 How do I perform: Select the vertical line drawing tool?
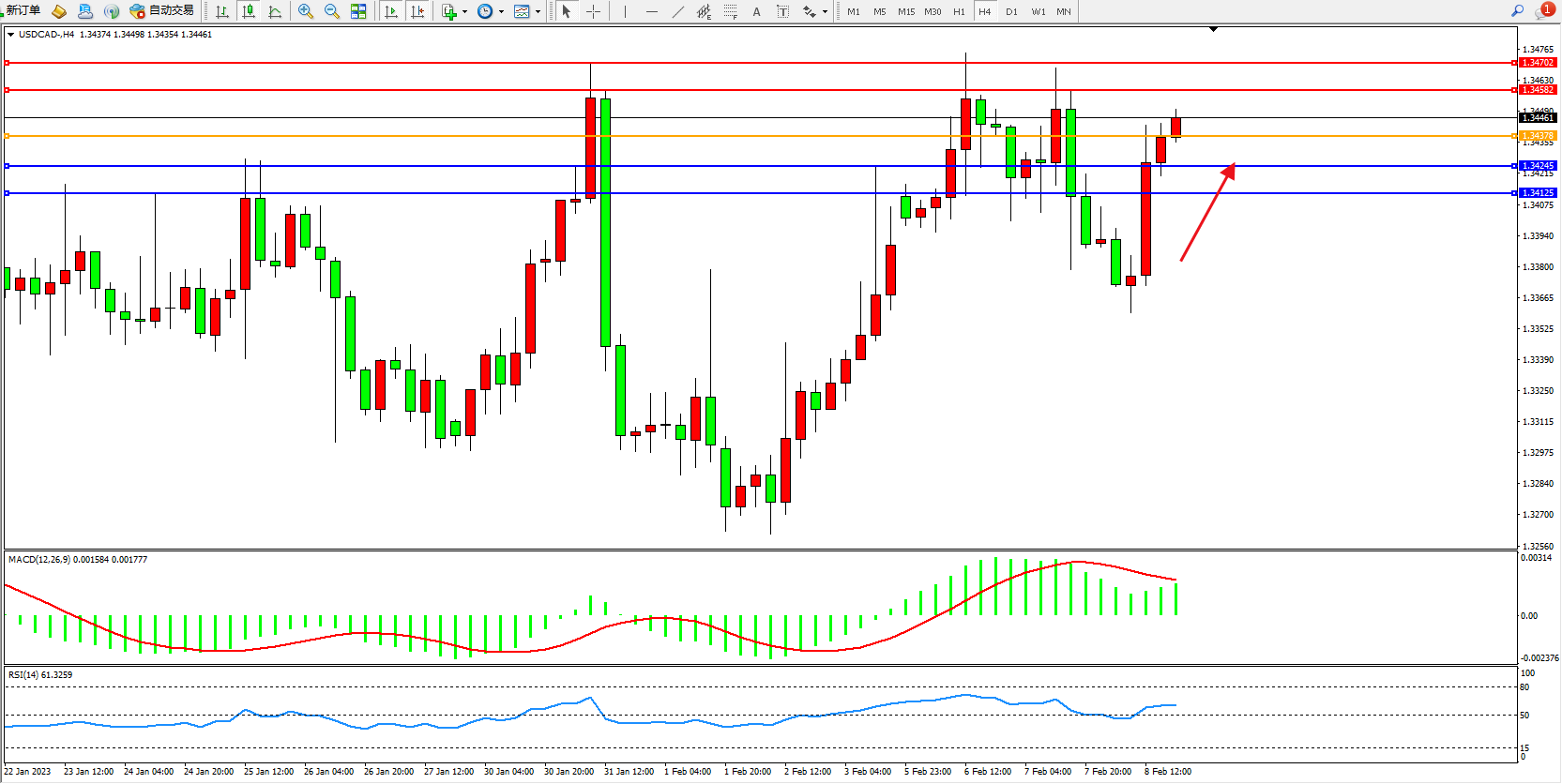(x=625, y=11)
